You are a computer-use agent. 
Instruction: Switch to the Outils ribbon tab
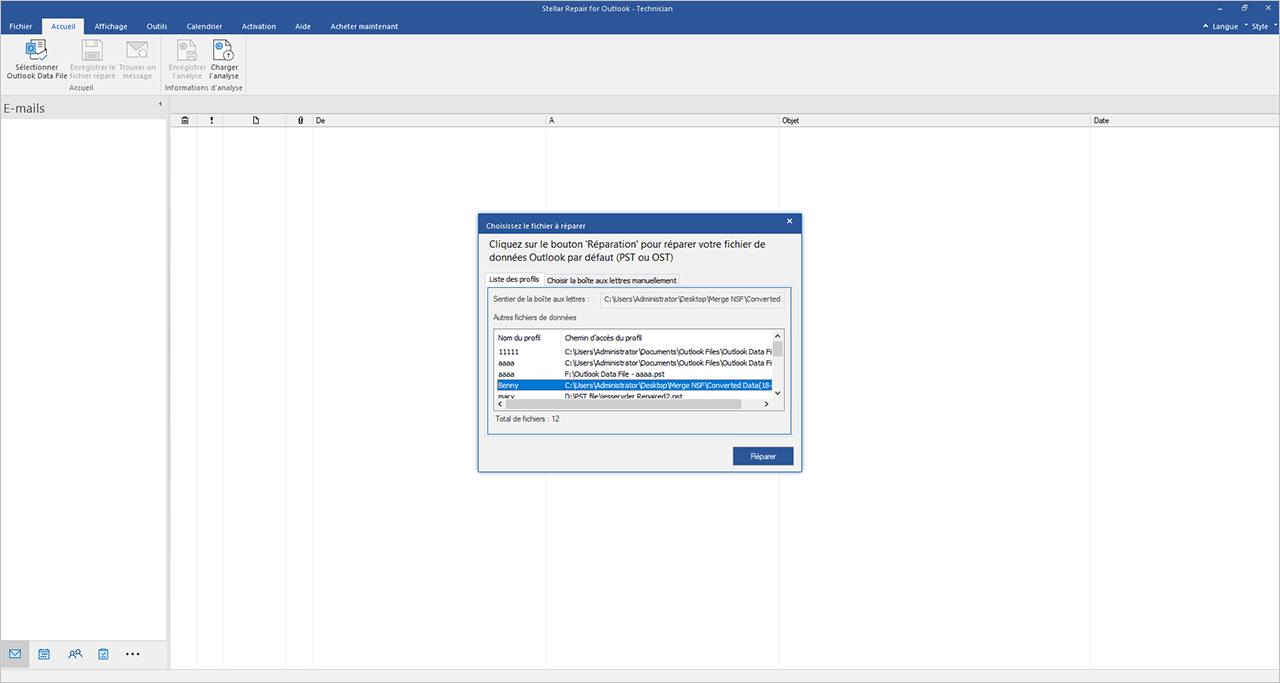click(157, 26)
